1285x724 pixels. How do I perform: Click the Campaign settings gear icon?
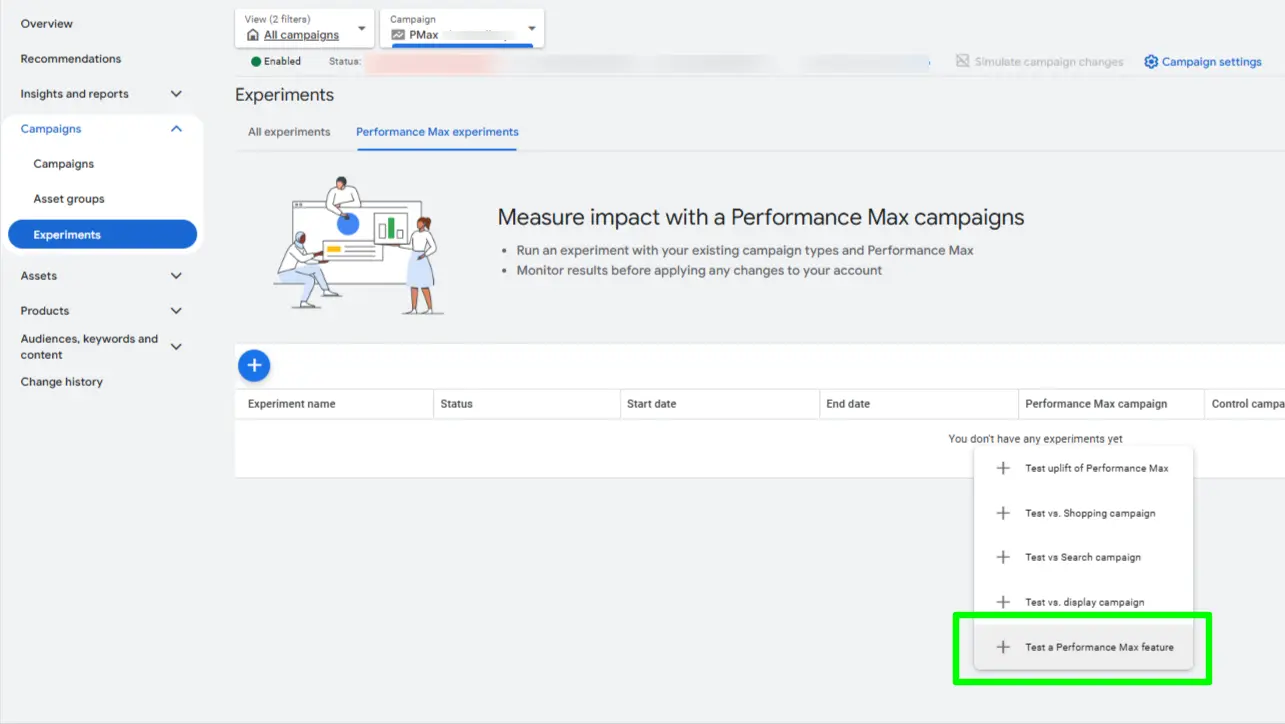click(x=1151, y=62)
